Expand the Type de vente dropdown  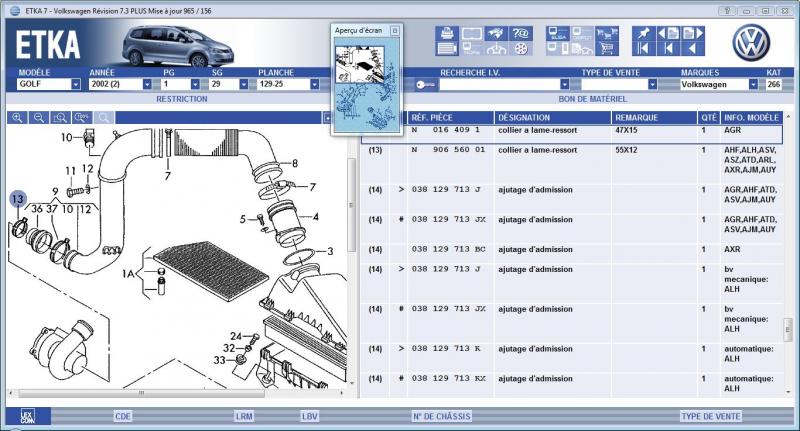click(x=652, y=84)
